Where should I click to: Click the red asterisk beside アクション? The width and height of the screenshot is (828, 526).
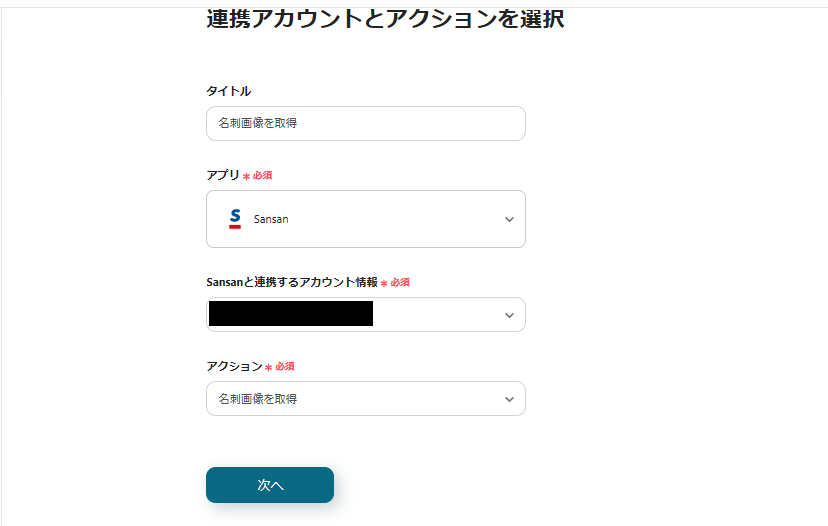pyautogui.click(x=268, y=367)
